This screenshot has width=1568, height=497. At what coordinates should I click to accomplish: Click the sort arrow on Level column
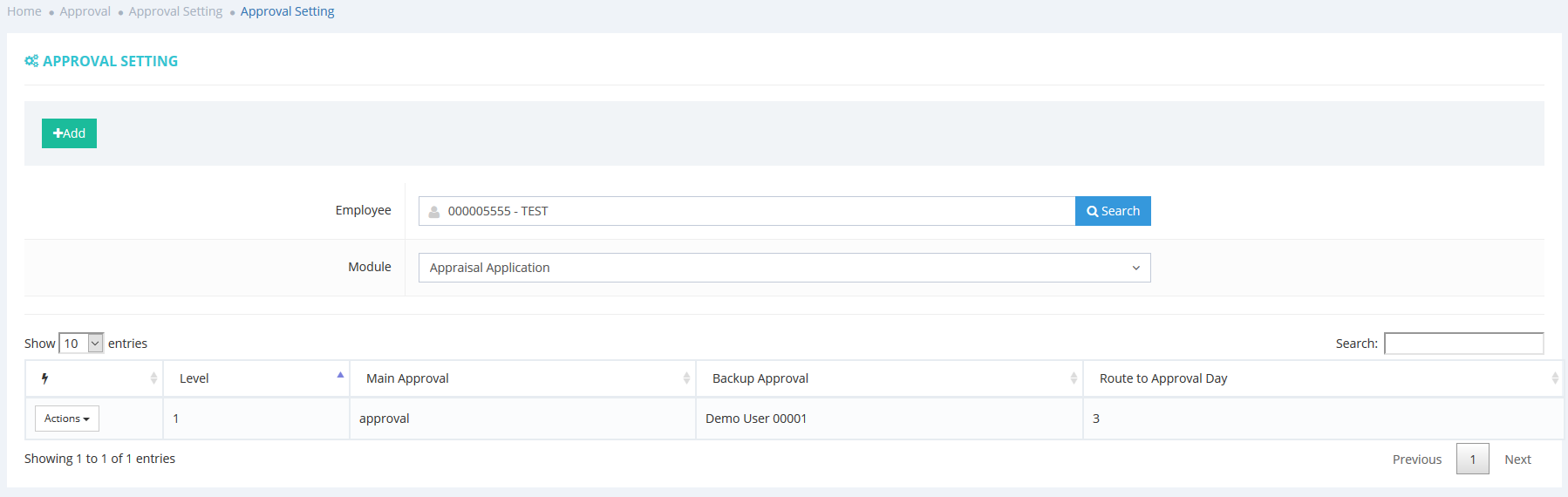(340, 376)
